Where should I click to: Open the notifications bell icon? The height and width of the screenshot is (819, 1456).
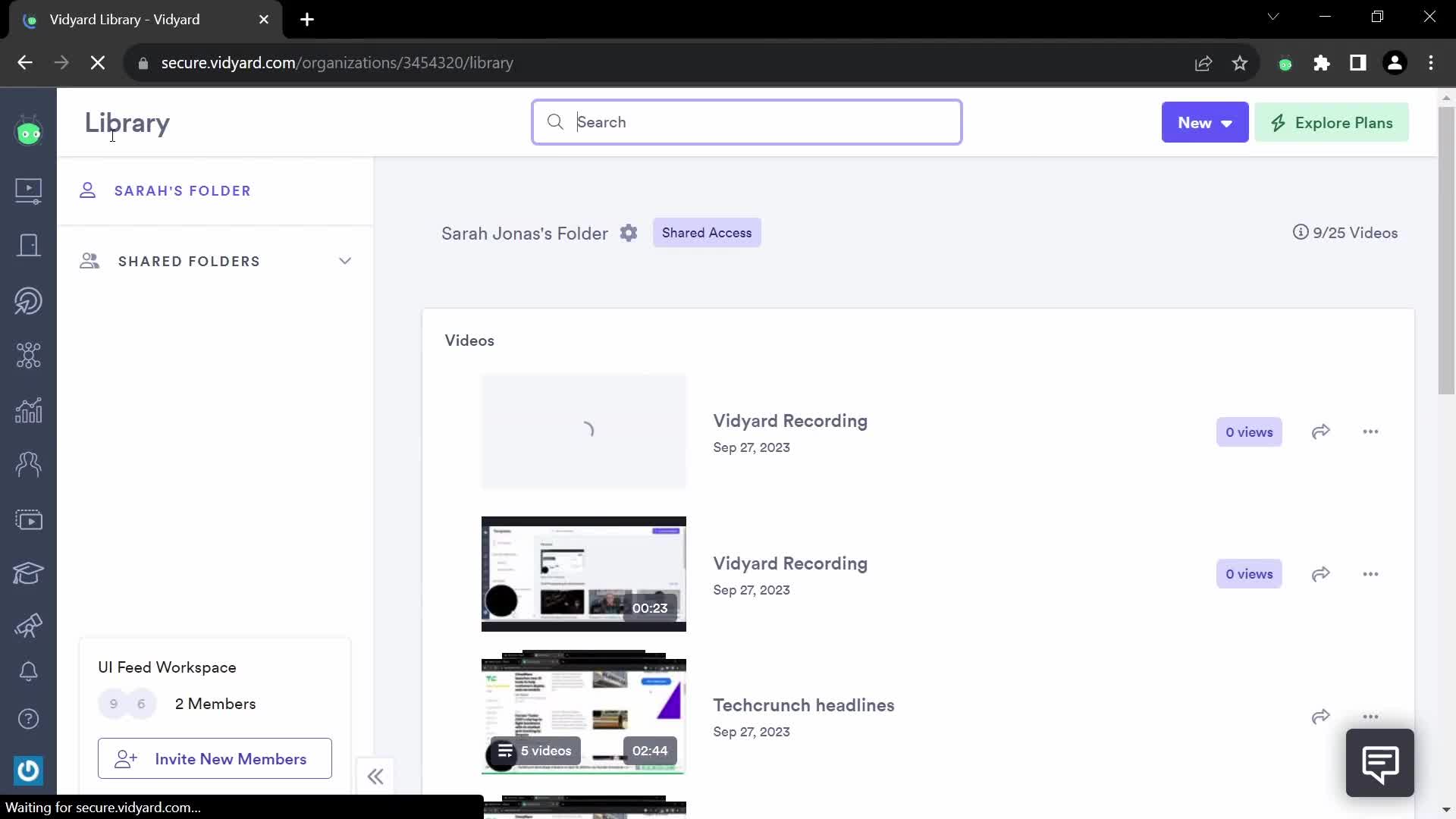pos(28,672)
